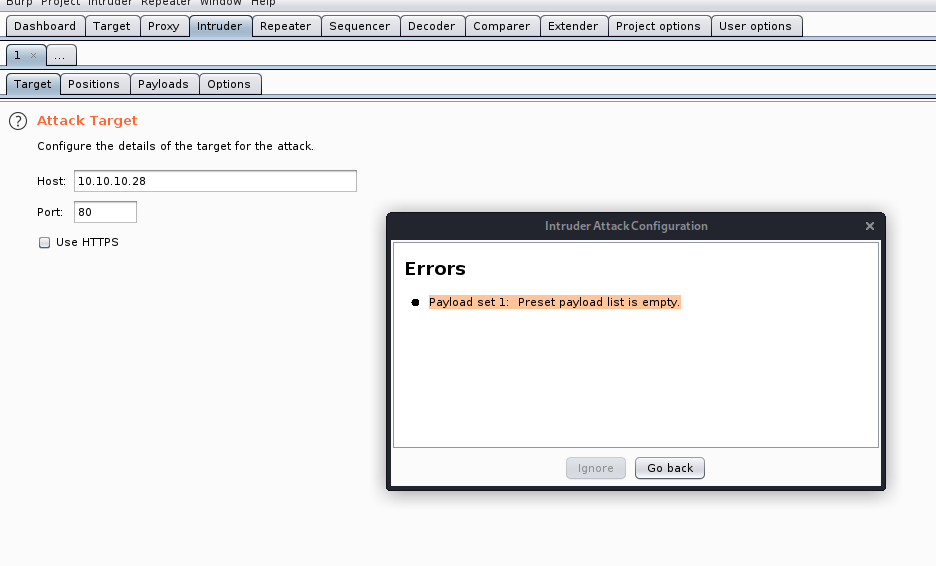Open the Burp menu
The width and height of the screenshot is (936, 566).
(x=19, y=2)
